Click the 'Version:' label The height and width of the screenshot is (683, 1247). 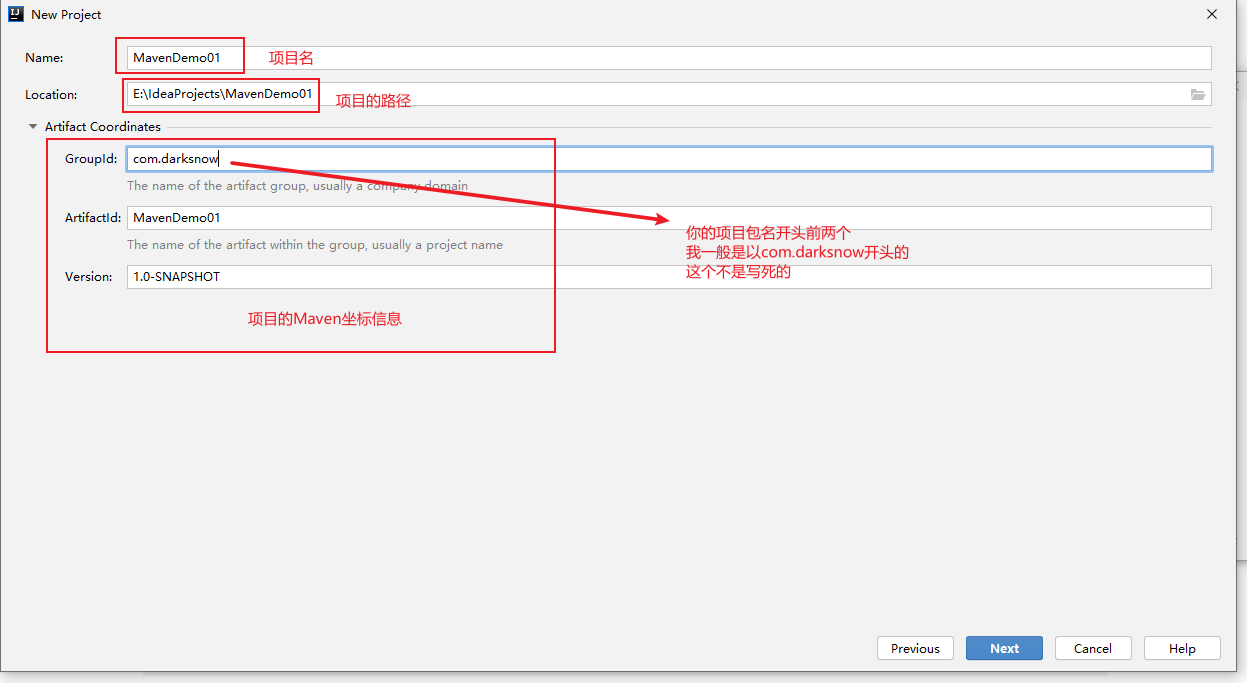(89, 277)
